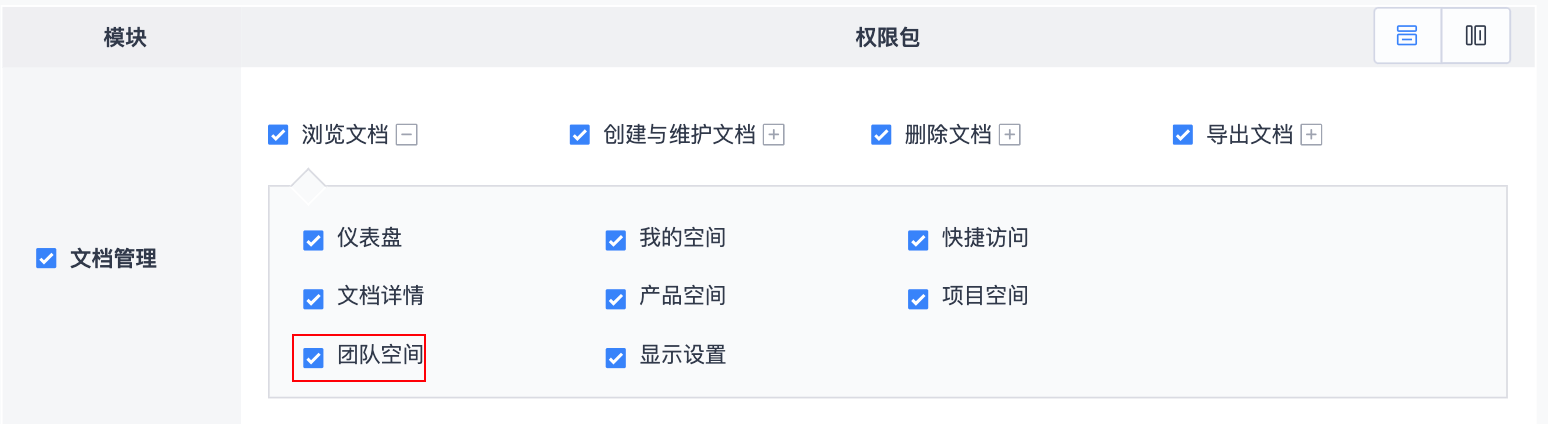Expand the 导出文档 permission package

pyautogui.click(x=1312, y=135)
